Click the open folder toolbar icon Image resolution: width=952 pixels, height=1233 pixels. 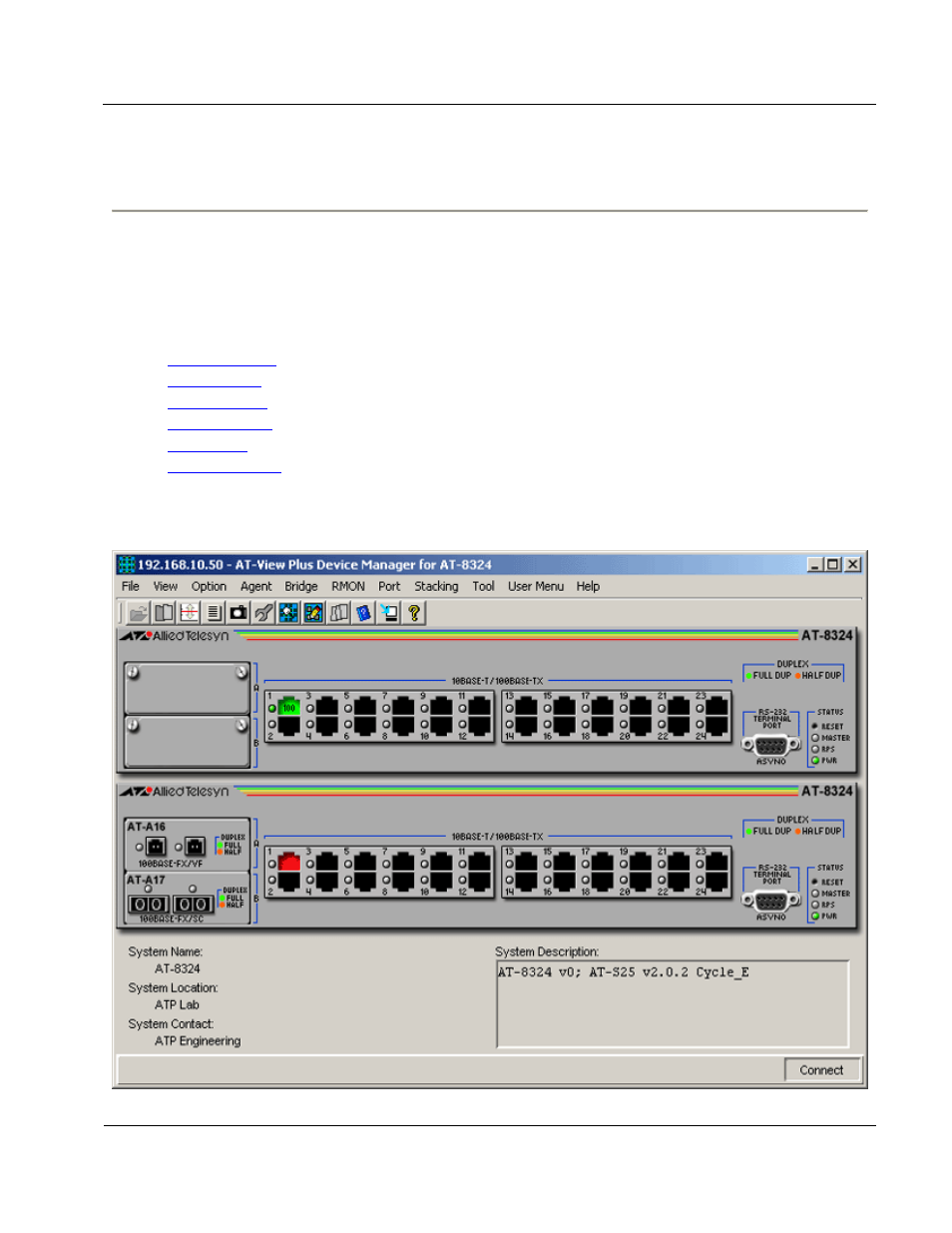[139, 613]
